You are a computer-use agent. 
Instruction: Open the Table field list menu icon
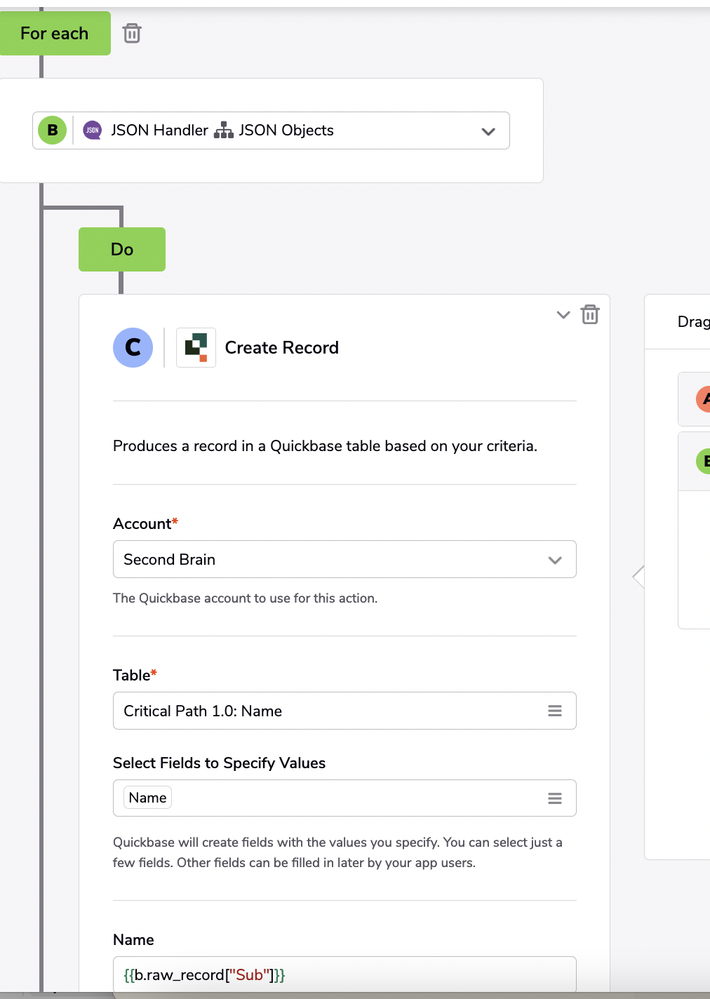click(x=555, y=710)
